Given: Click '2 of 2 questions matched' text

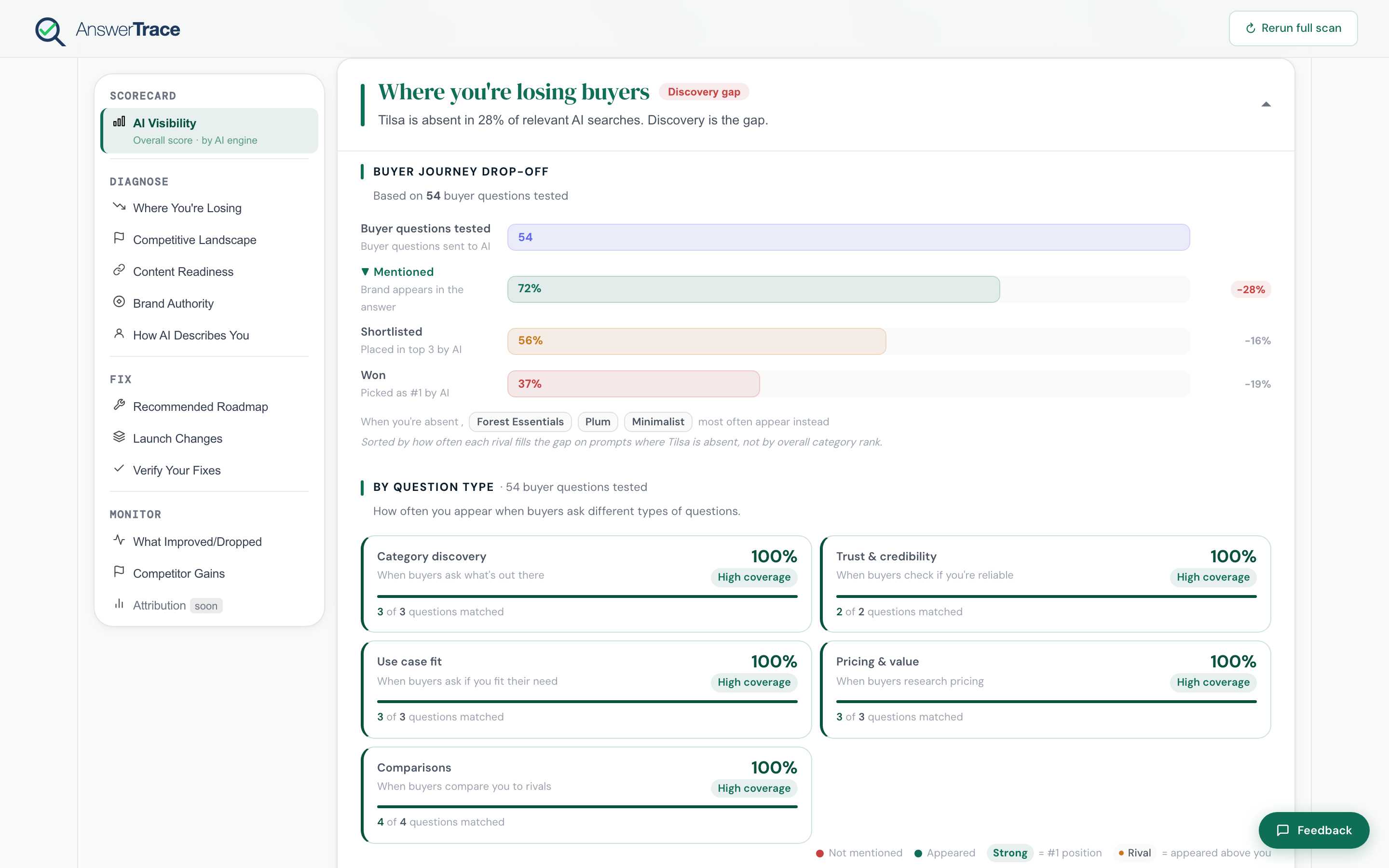Looking at the screenshot, I should coord(899,611).
